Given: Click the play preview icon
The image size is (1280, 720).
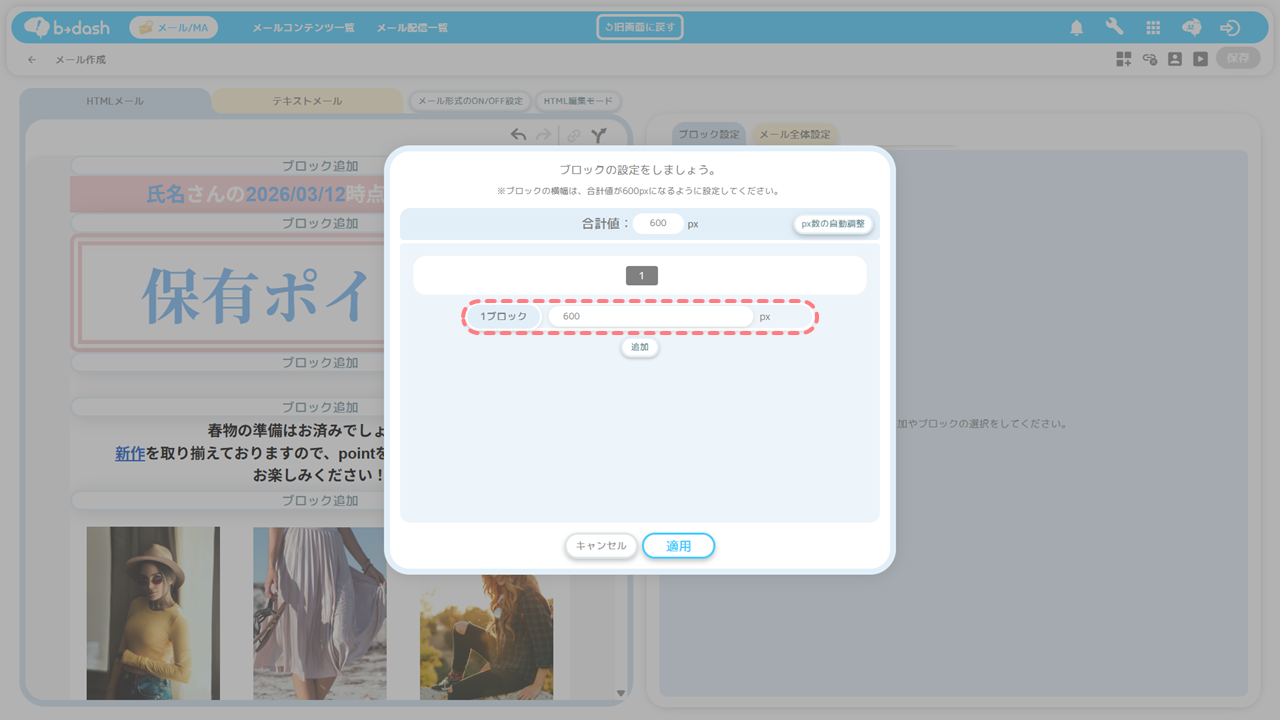Looking at the screenshot, I should tap(1200, 59).
